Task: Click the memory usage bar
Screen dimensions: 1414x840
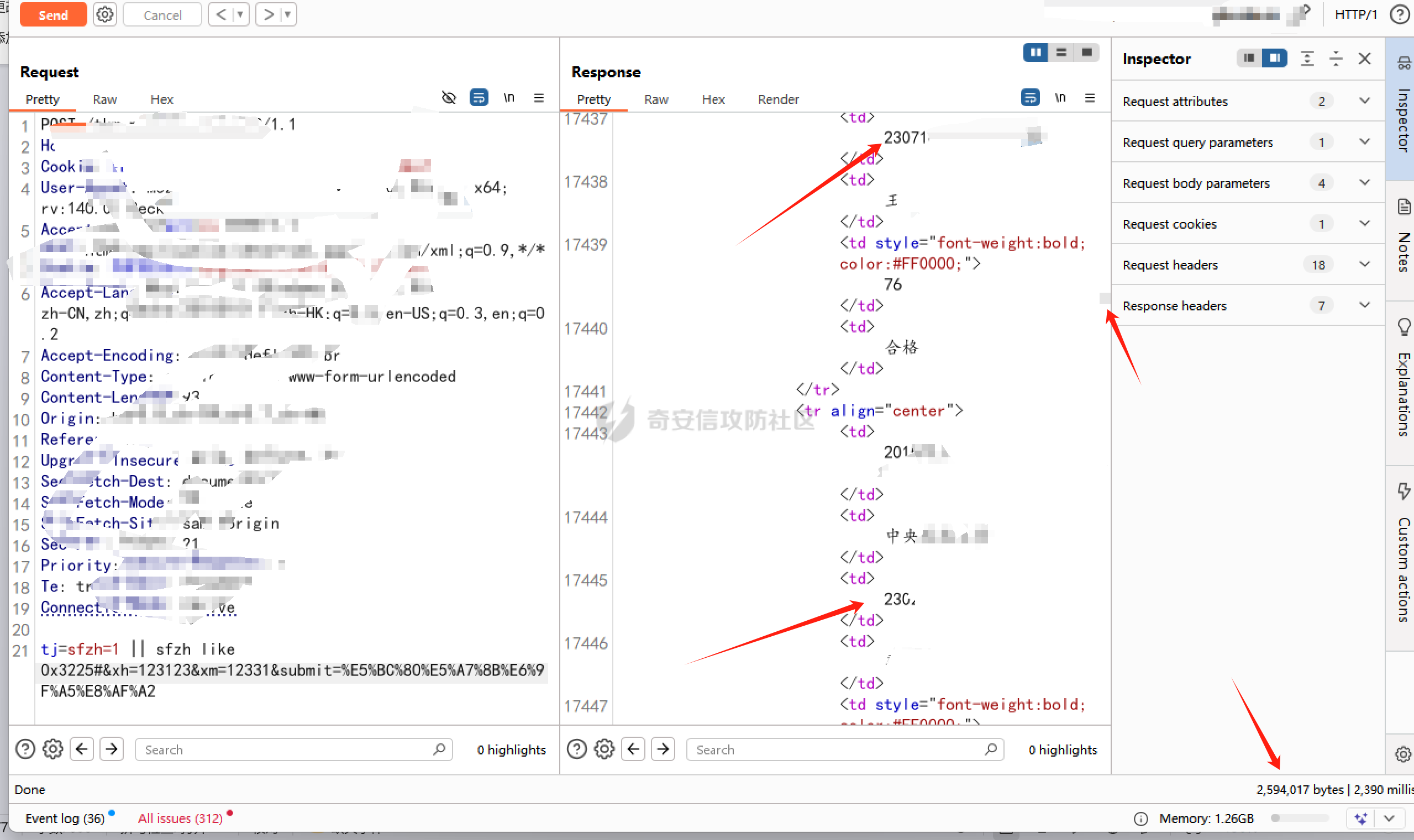Action: 1300,818
